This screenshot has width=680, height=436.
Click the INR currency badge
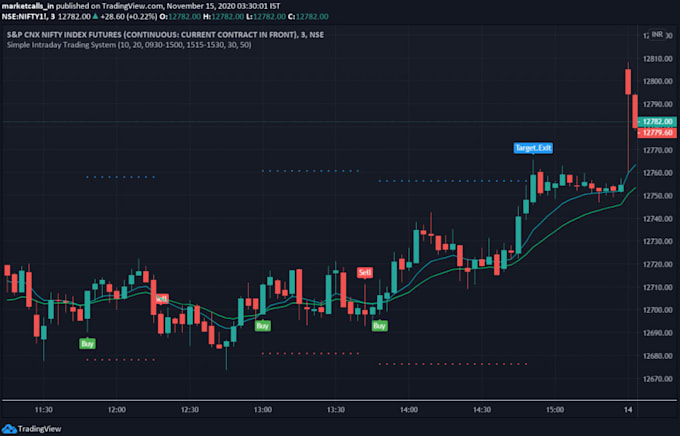[657, 34]
